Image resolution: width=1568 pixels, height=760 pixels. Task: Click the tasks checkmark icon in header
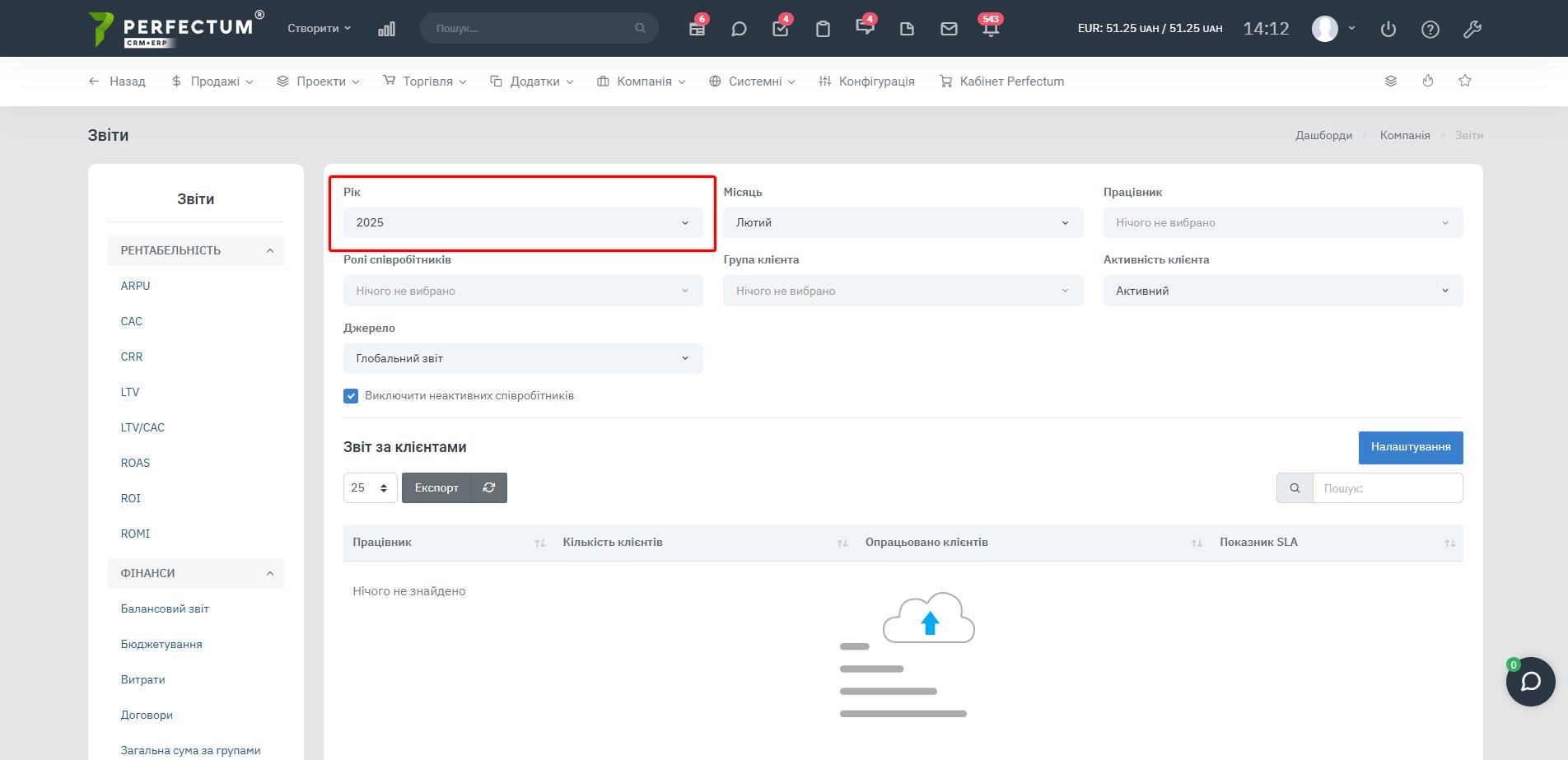[780, 29]
